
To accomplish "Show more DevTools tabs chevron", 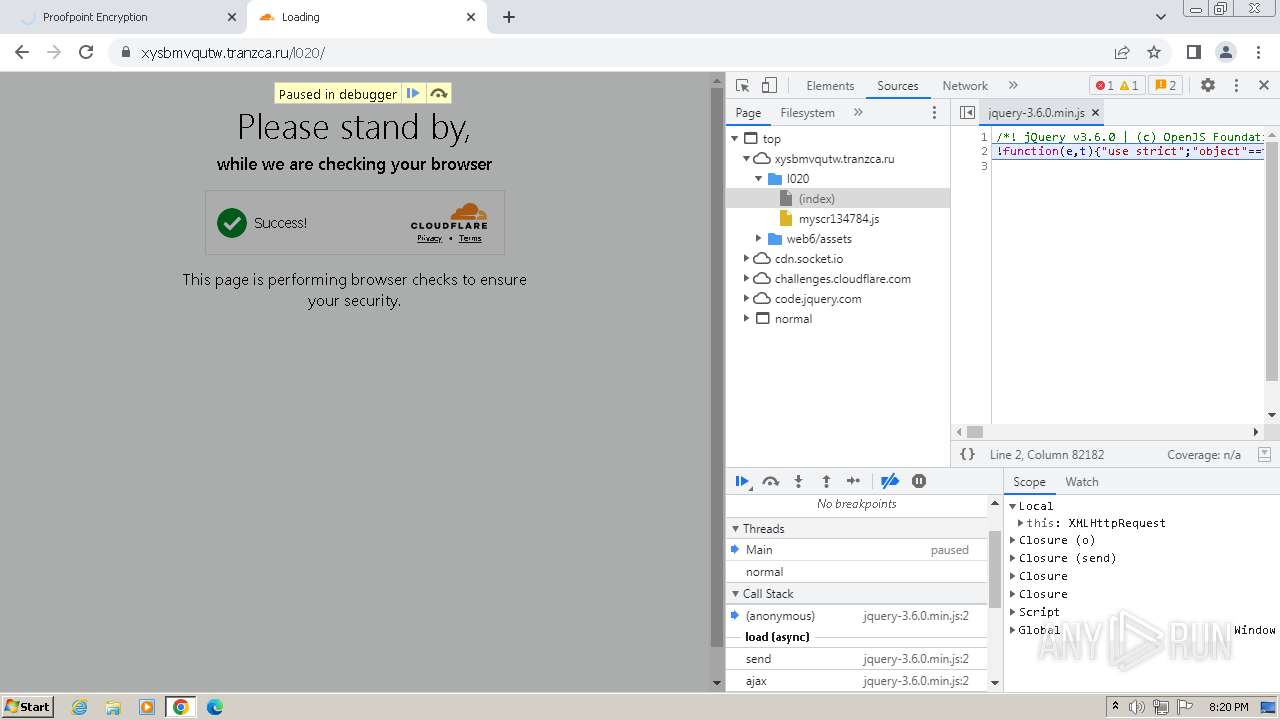I will coord(1013,86).
